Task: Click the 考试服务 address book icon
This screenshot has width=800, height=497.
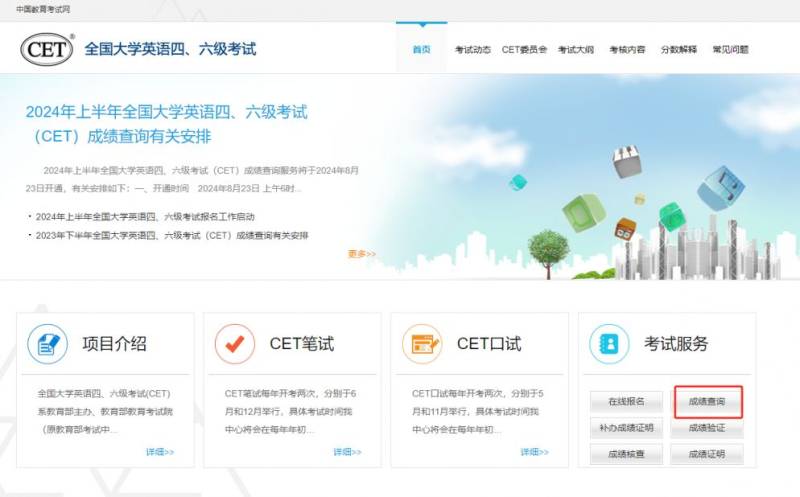Action: coord(609,344)
